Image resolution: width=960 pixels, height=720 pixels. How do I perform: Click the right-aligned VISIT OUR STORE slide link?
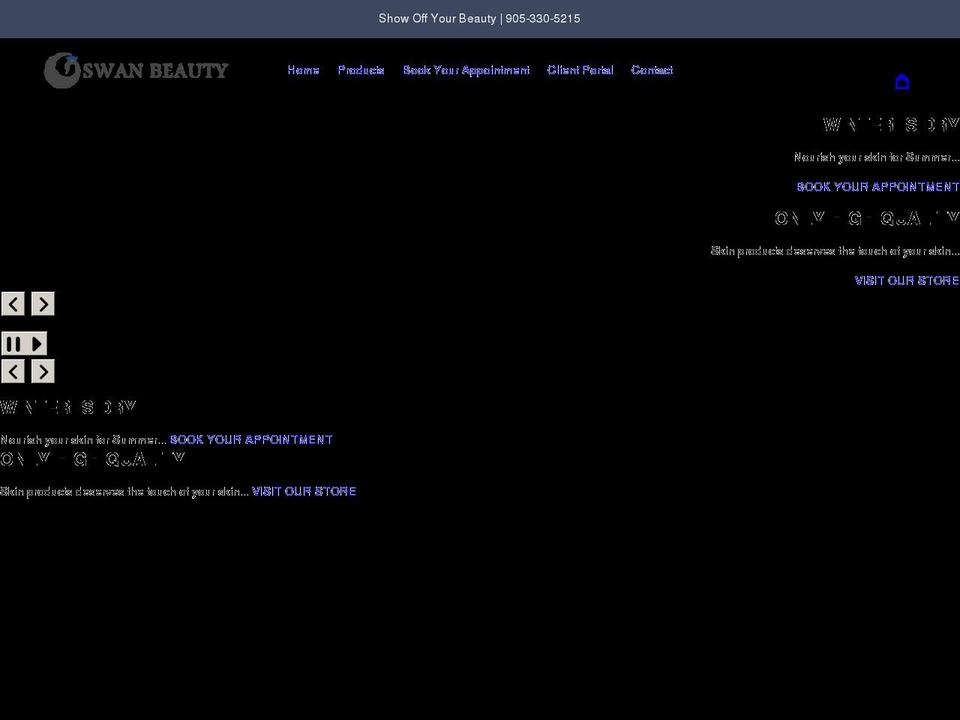(906, 281)
